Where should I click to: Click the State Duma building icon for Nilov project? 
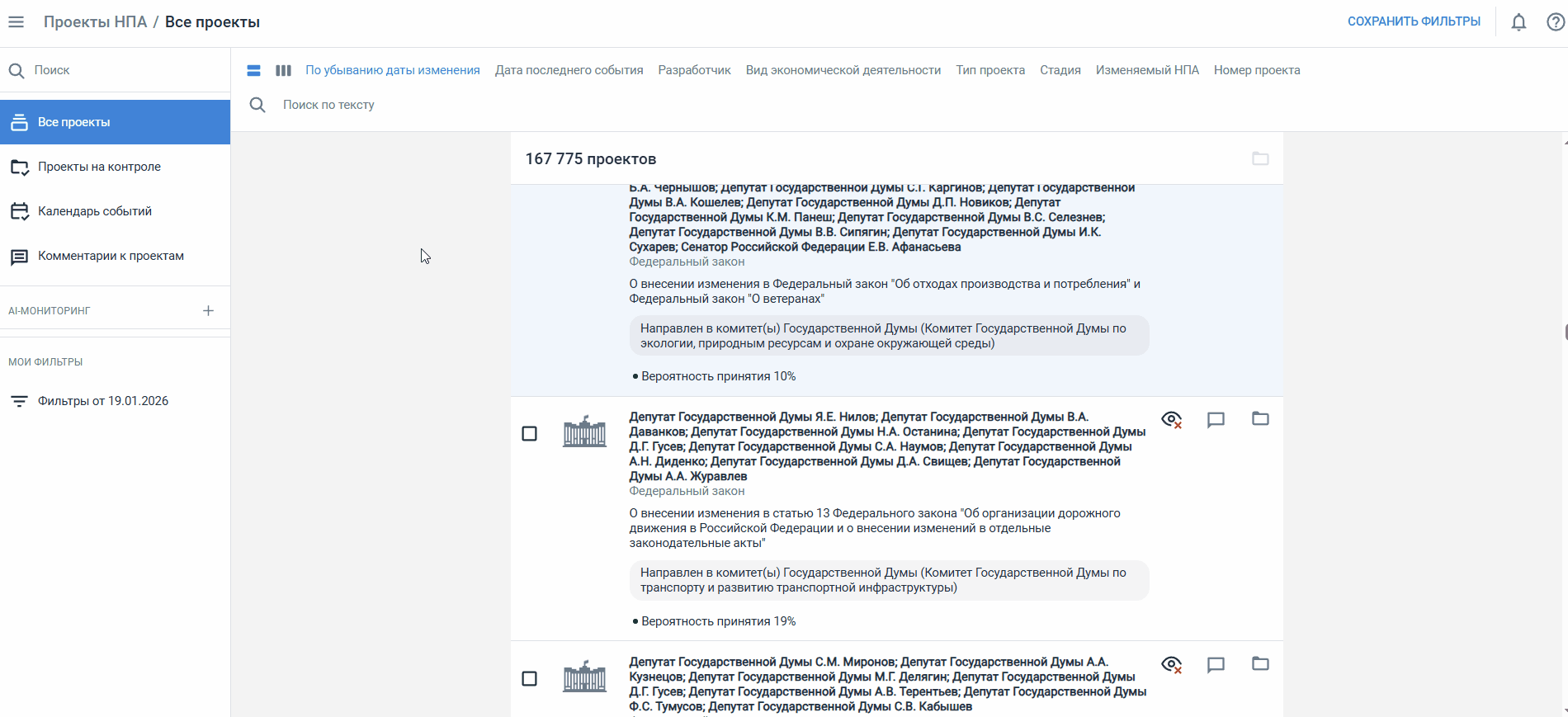point(584,432)
